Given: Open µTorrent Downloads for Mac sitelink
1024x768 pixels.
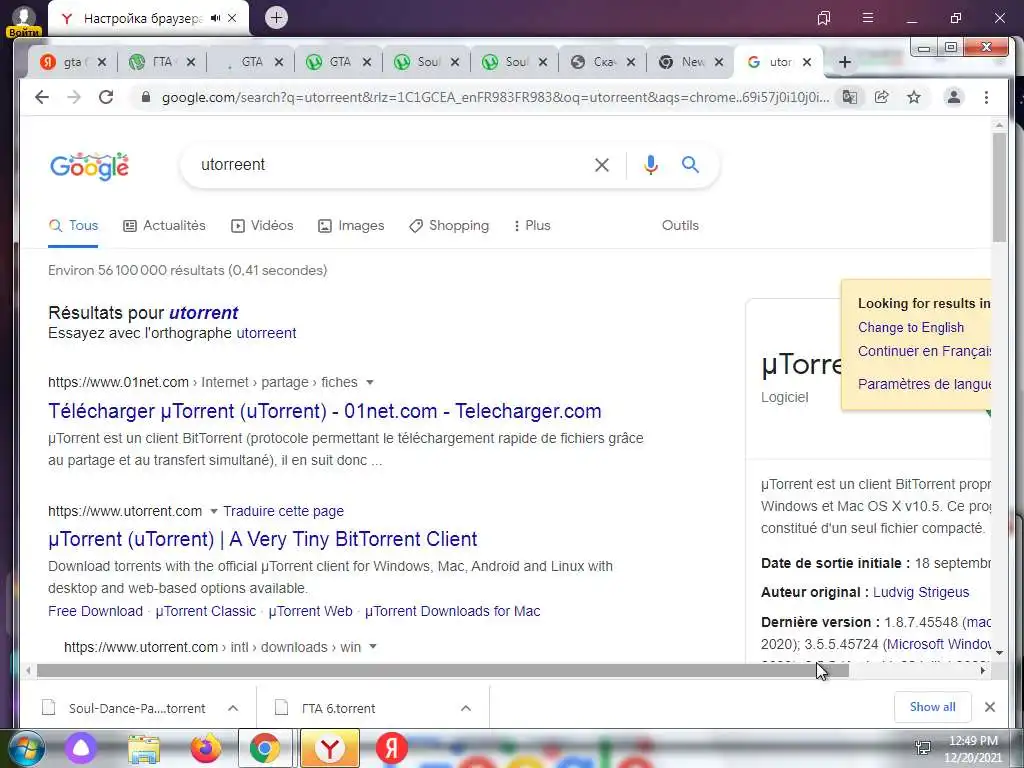Looking at the screenshot, I should [x=453, y=611].
